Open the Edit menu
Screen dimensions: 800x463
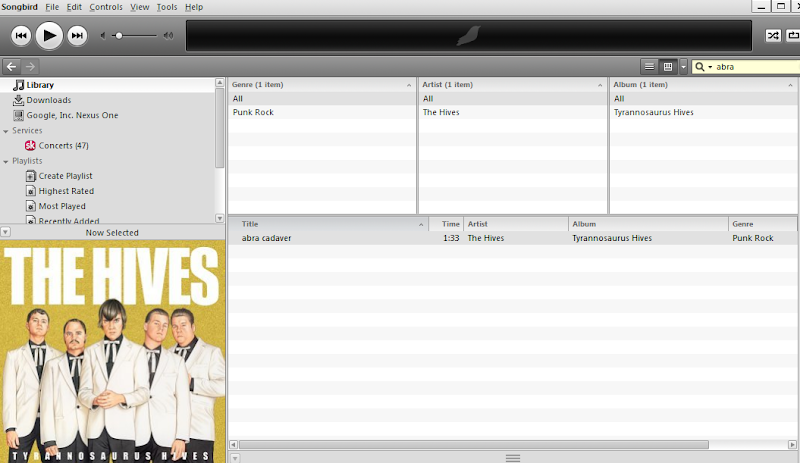click(x=74, y=7)
